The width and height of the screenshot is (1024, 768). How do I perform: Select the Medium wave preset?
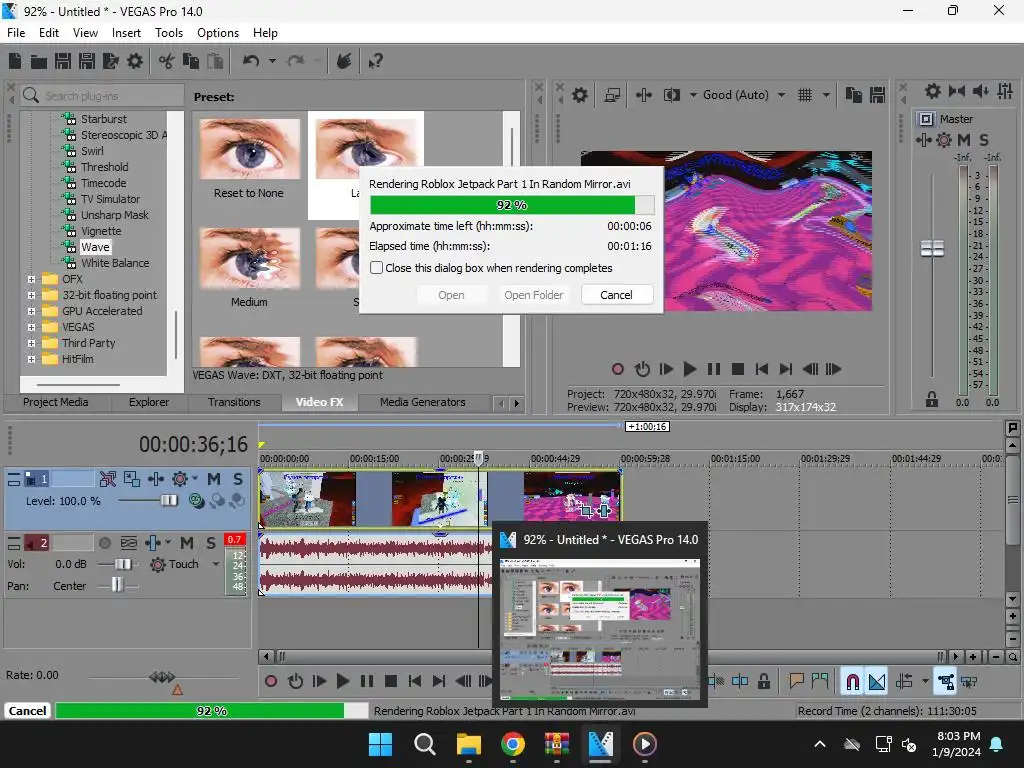click(x=249, y=268)
